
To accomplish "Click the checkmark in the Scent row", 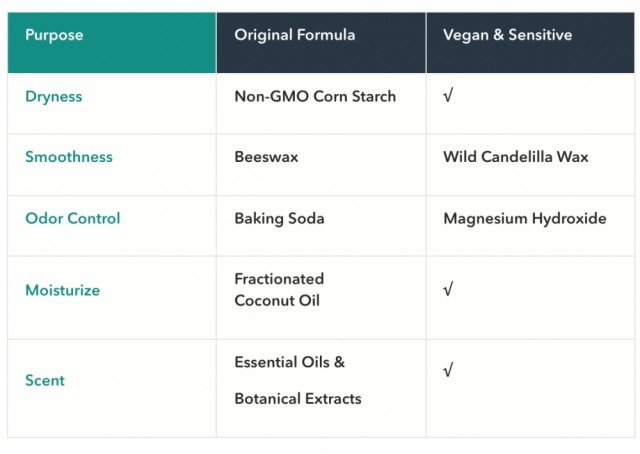I will (x=448, y=370).
